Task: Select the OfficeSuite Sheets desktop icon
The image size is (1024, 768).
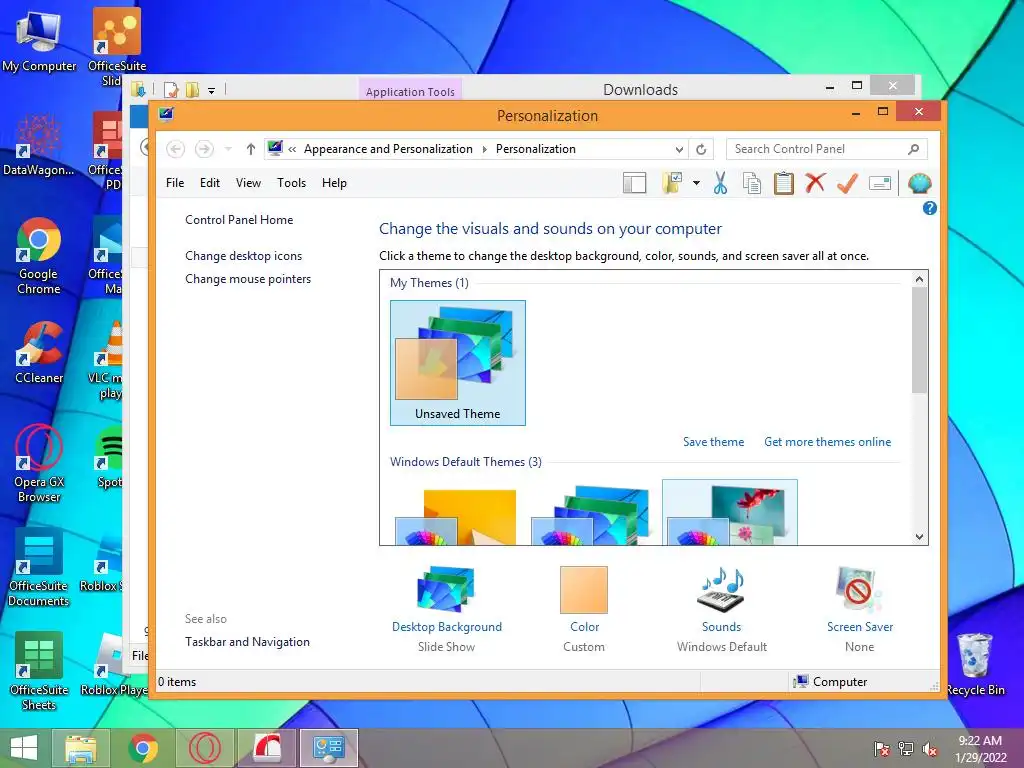Action: pos(39,671)
